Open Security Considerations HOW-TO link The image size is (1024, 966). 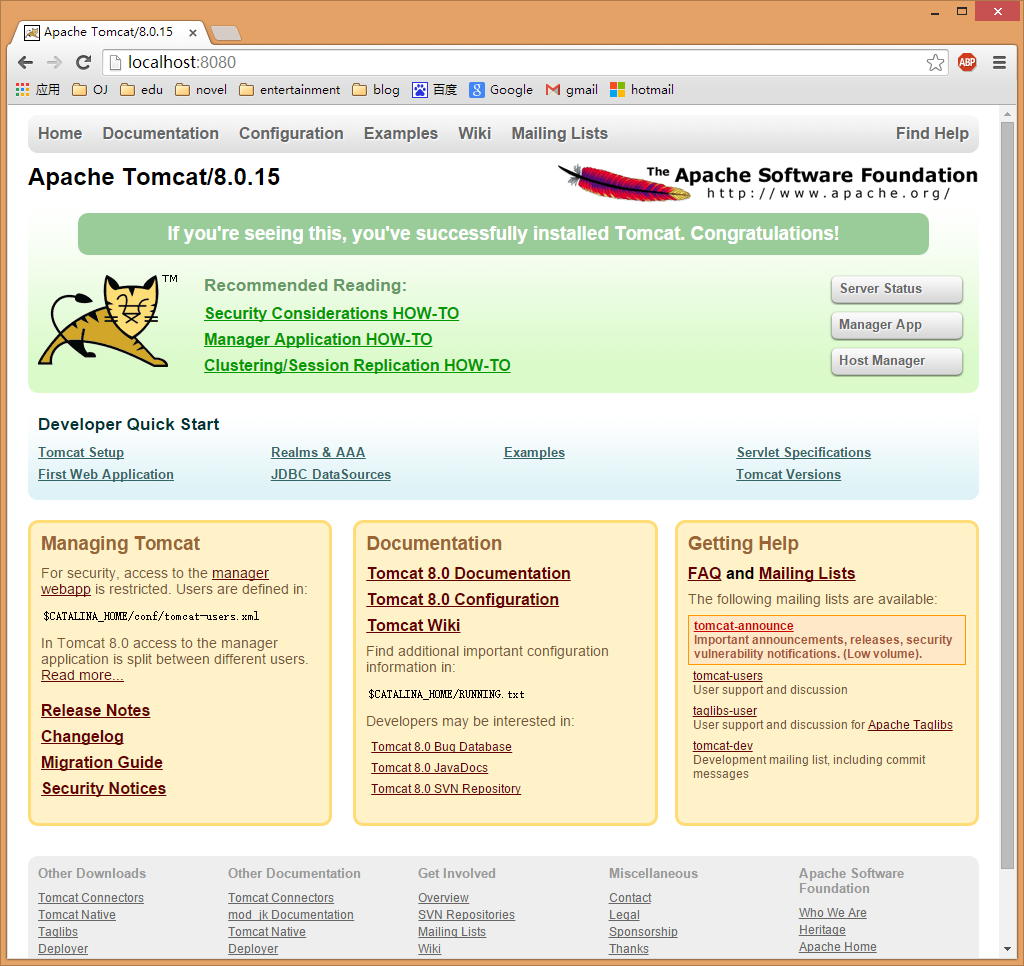click(x=332, y=314)
